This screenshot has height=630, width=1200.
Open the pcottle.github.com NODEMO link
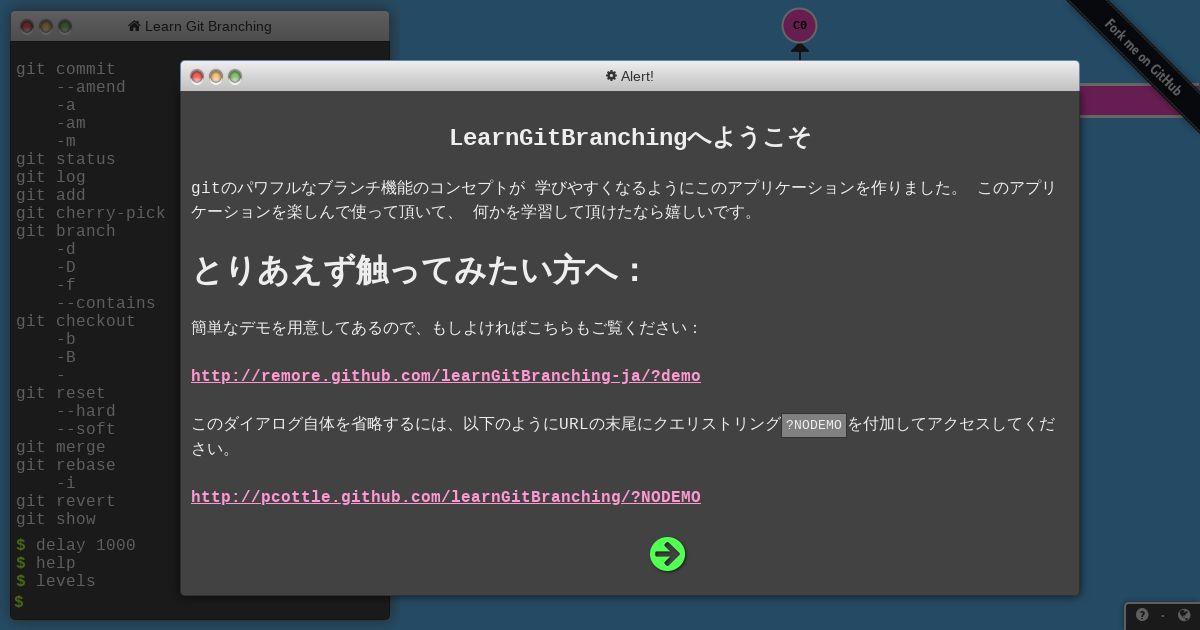pos(446,497)
